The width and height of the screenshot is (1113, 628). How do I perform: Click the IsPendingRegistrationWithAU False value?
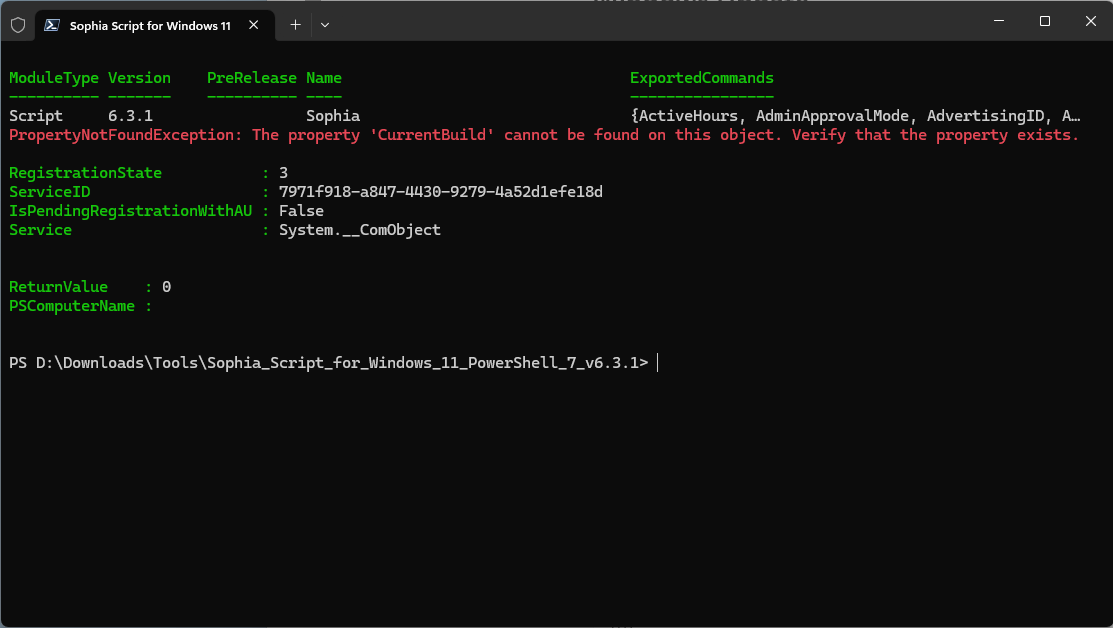pyautogui.click(x=302, y=210)
